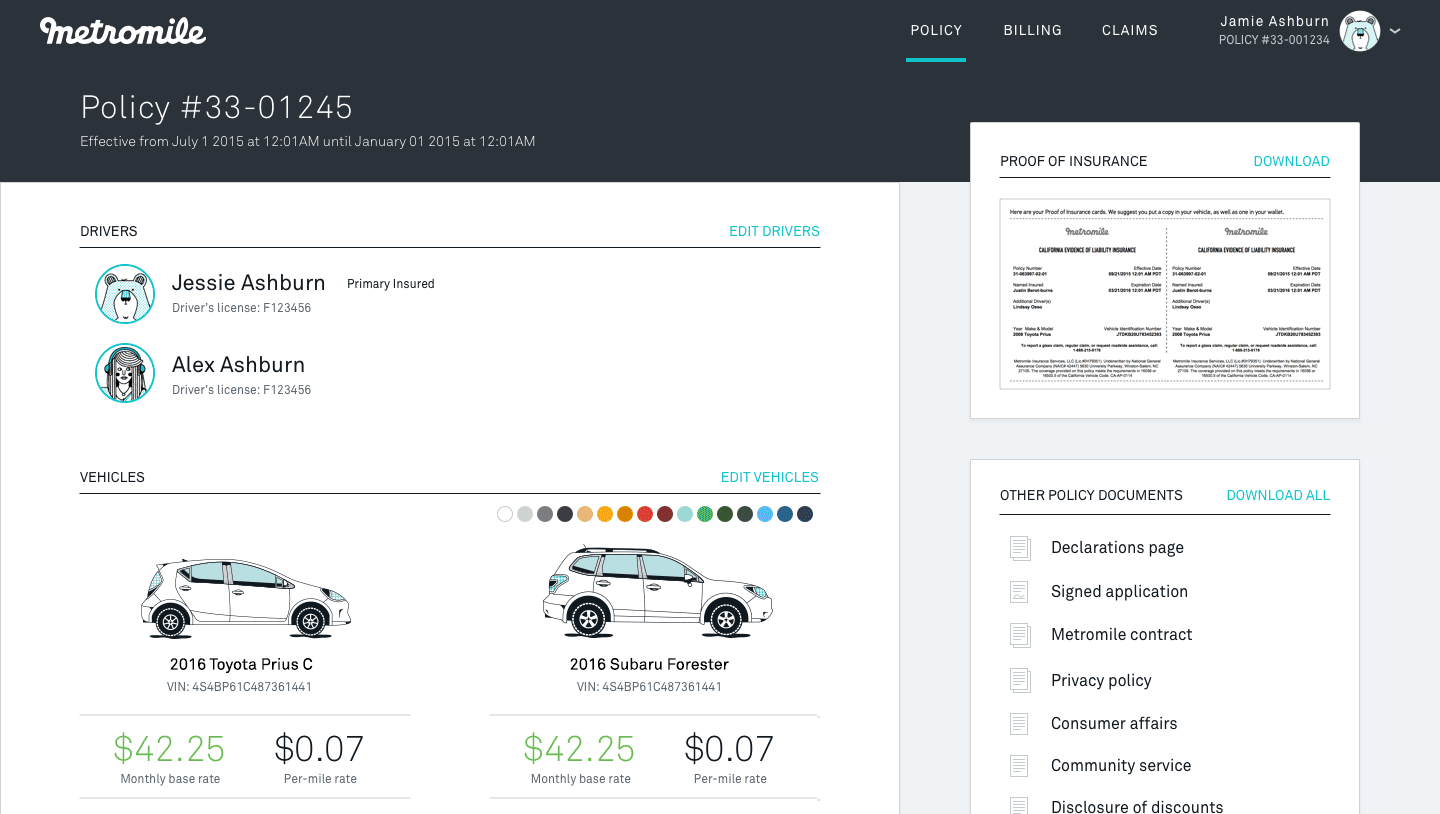Select the orange color swatch
The height and width of the screenshot is (814, 1440).
tap(625, 514)
